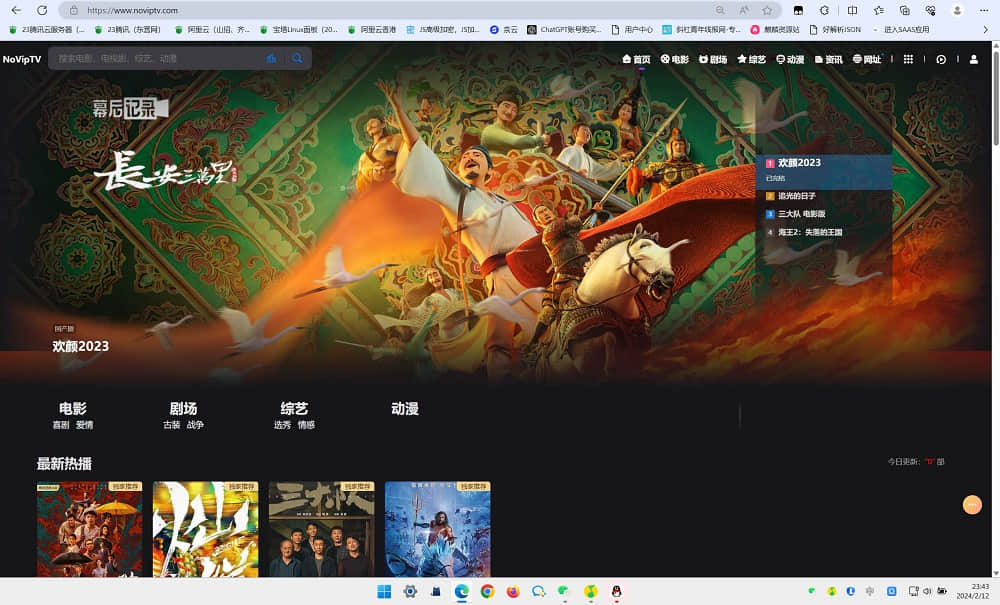This screenshot has width=1000, height=605.
Task: Open the 爱情 subcategory under 电影
Action: [x=85, y=425]
